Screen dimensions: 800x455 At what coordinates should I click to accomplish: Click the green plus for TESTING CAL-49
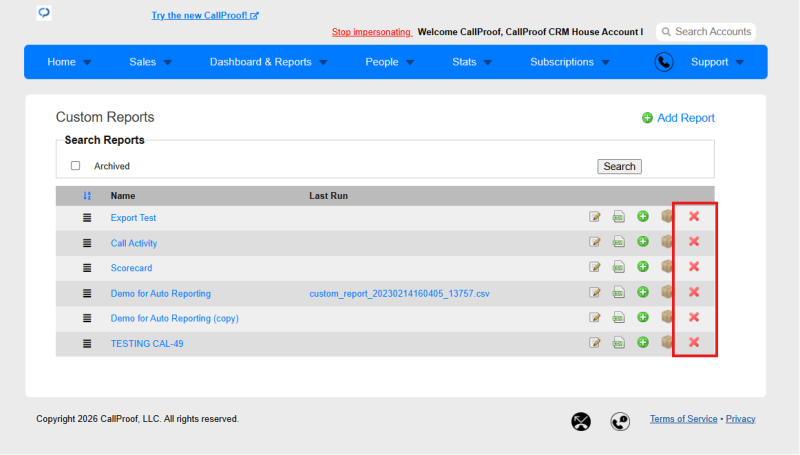pos(643,342)
